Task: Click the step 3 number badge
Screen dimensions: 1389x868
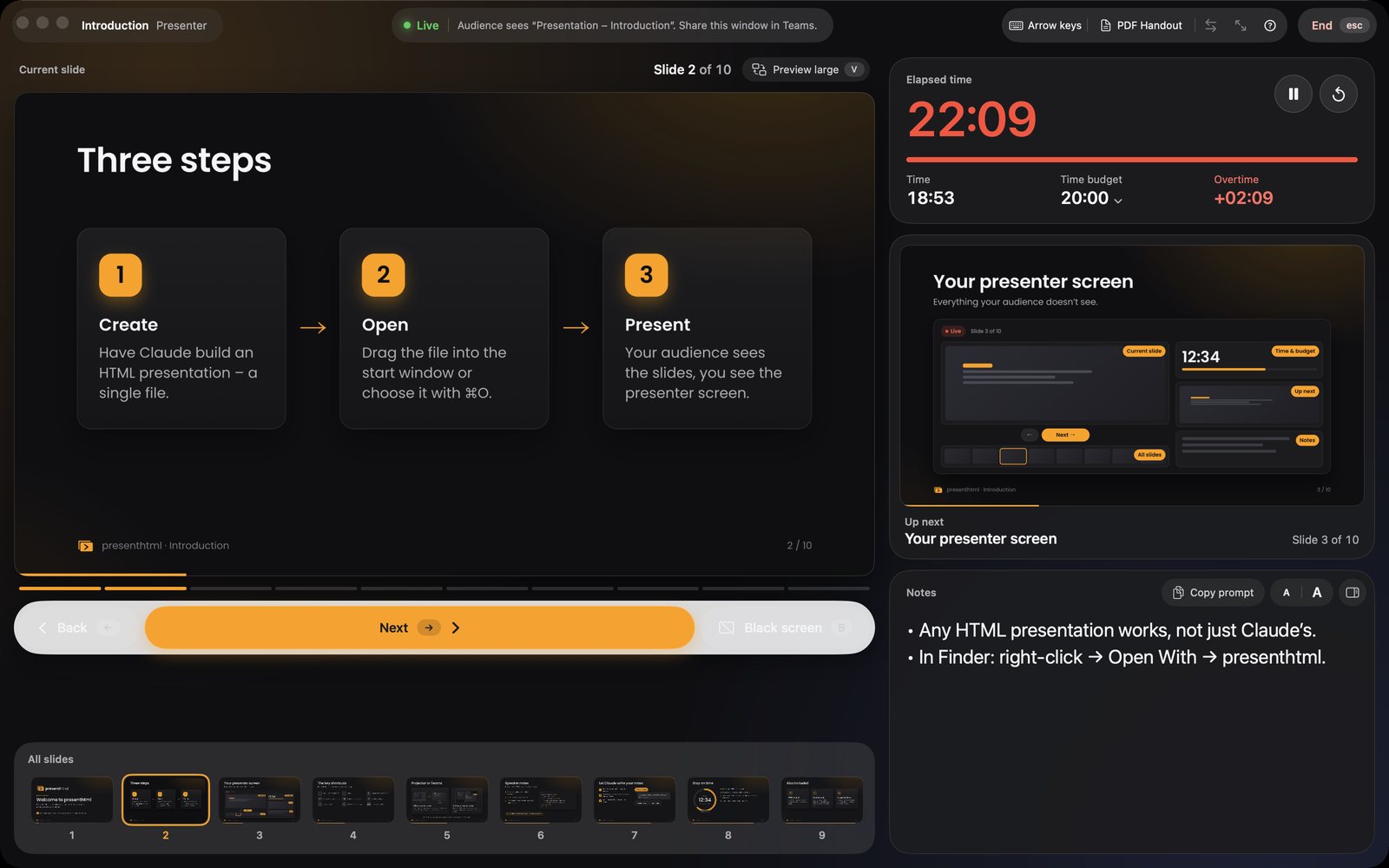Action: [647, 275]
